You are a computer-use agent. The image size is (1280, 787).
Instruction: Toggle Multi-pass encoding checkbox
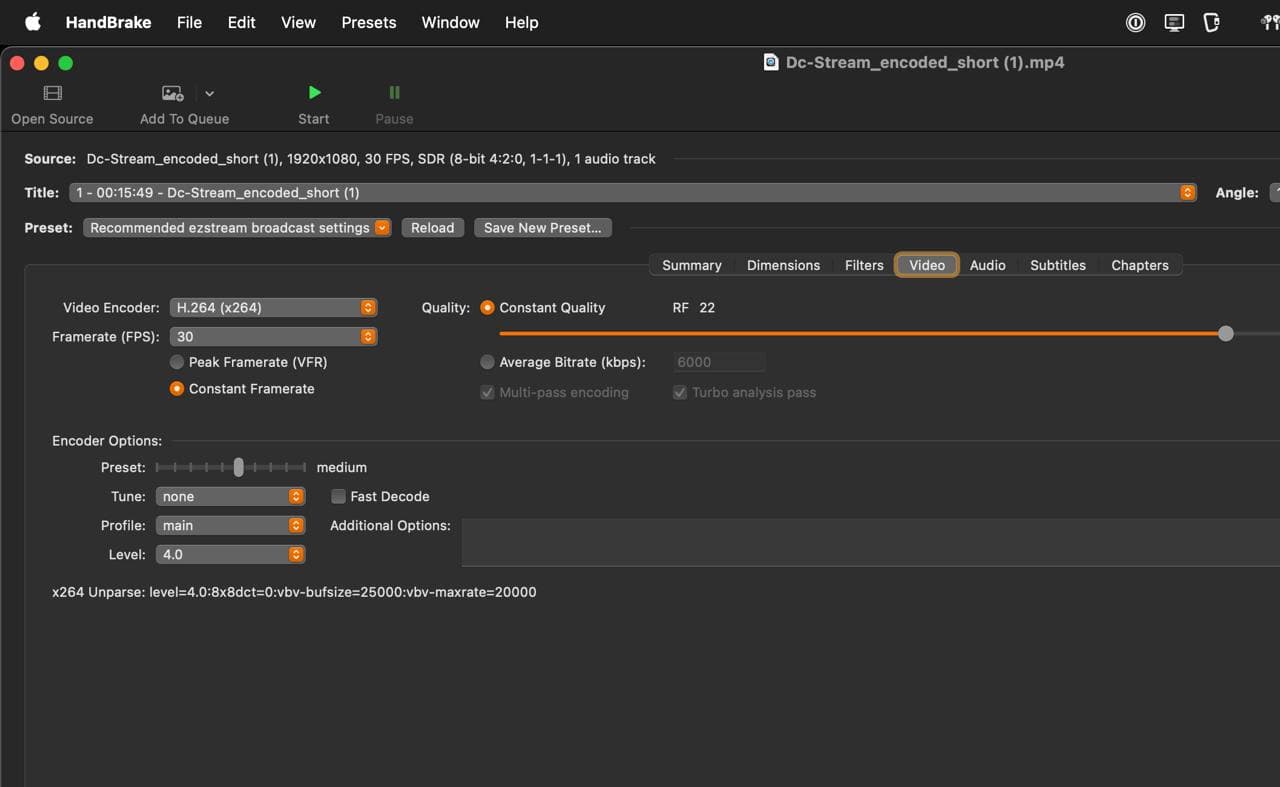coord(488,392)
